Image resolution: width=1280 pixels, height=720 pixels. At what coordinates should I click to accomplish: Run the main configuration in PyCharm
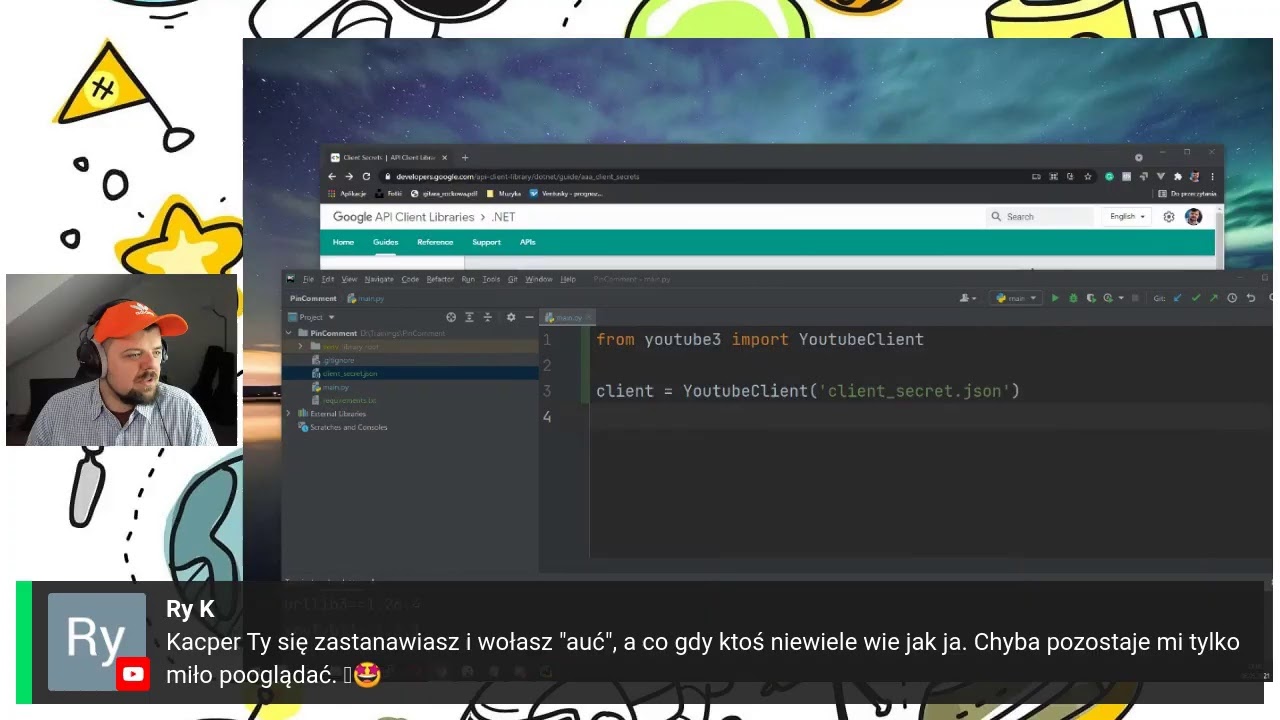point(1055,298)
